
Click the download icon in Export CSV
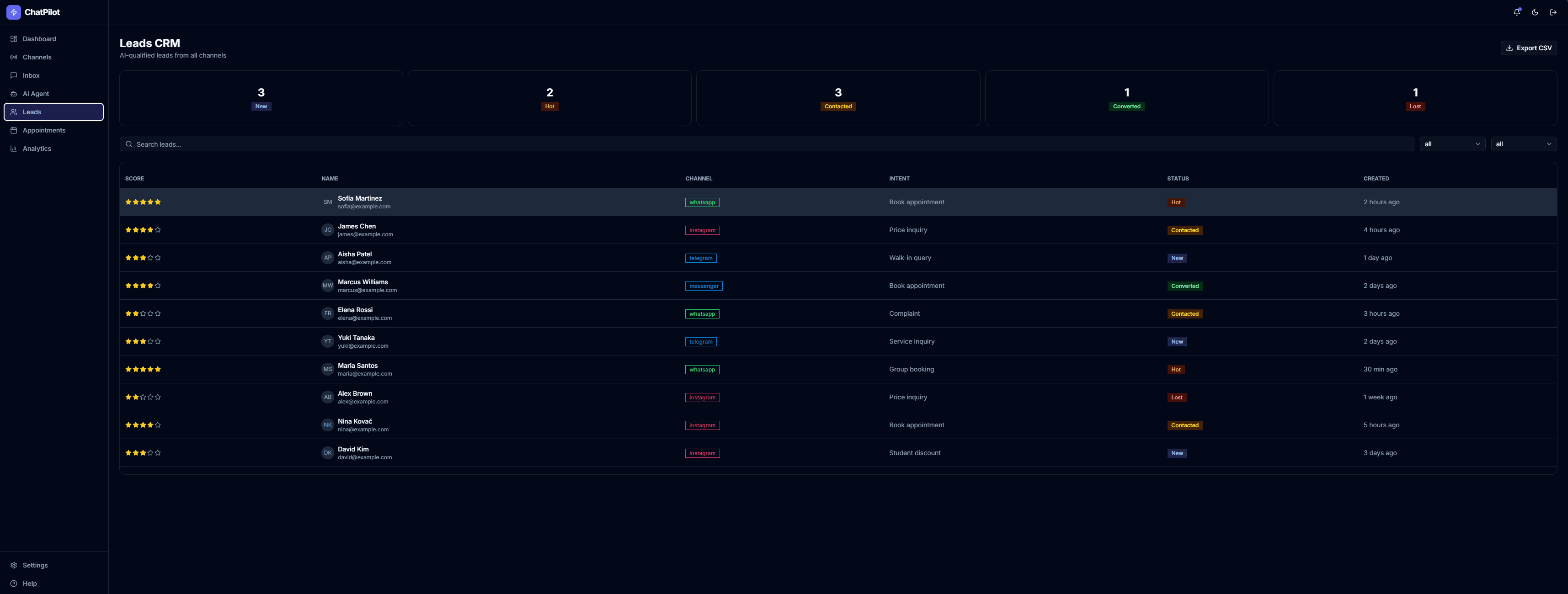pos(1509,48)
